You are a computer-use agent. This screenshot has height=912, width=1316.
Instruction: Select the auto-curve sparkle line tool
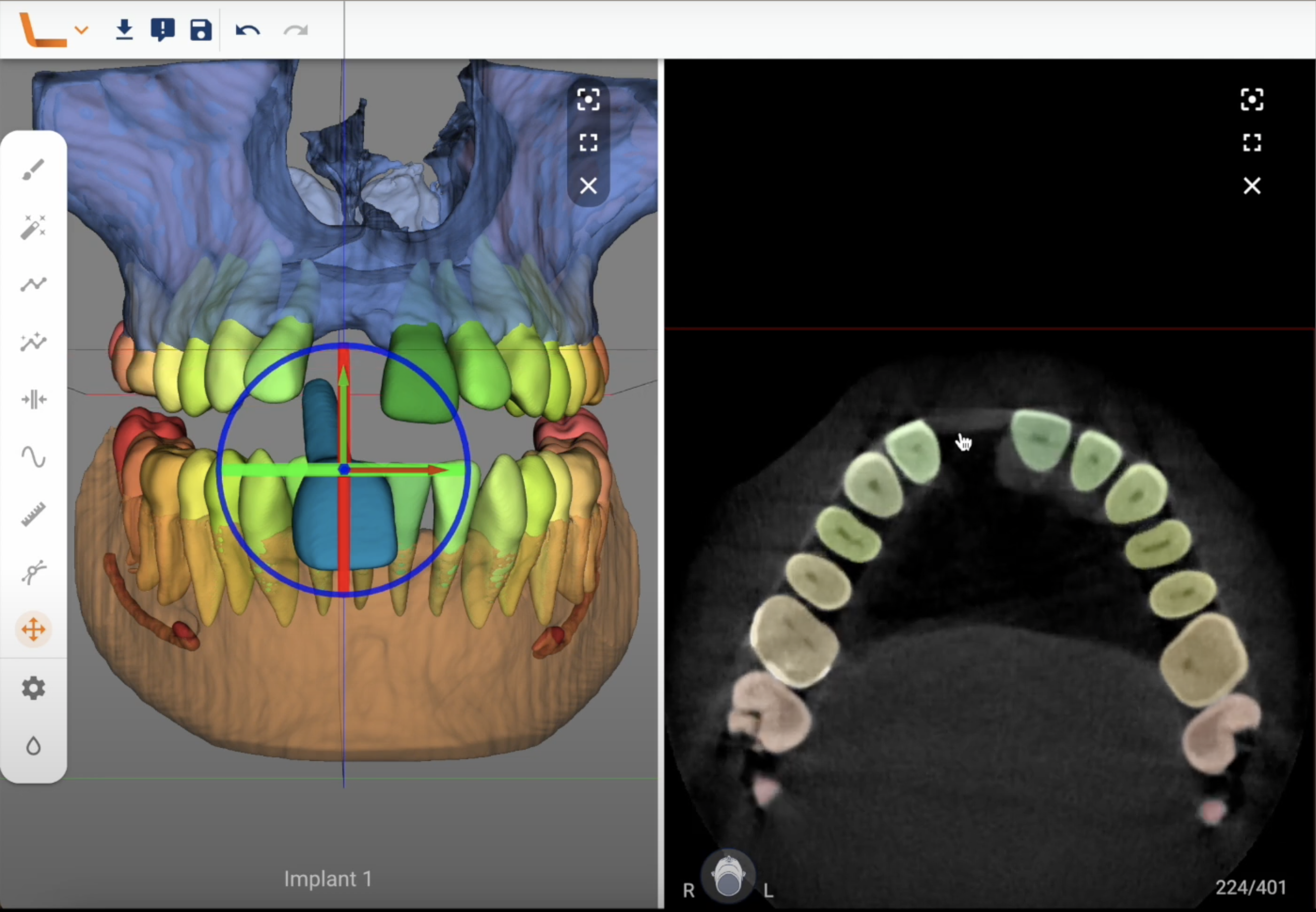pos(33,341)
